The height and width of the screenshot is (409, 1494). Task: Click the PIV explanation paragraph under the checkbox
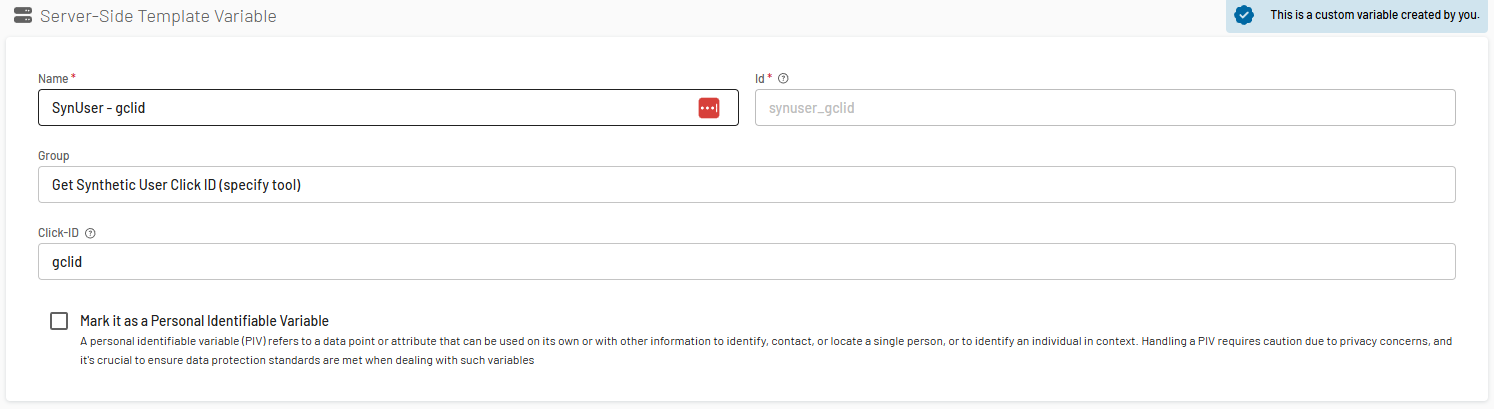765,351
